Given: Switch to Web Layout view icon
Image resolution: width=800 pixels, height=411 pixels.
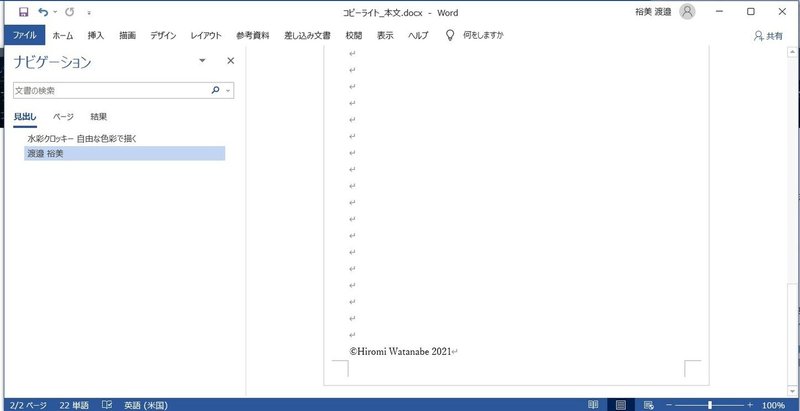Looking at the screenshot, I should 648,405.
